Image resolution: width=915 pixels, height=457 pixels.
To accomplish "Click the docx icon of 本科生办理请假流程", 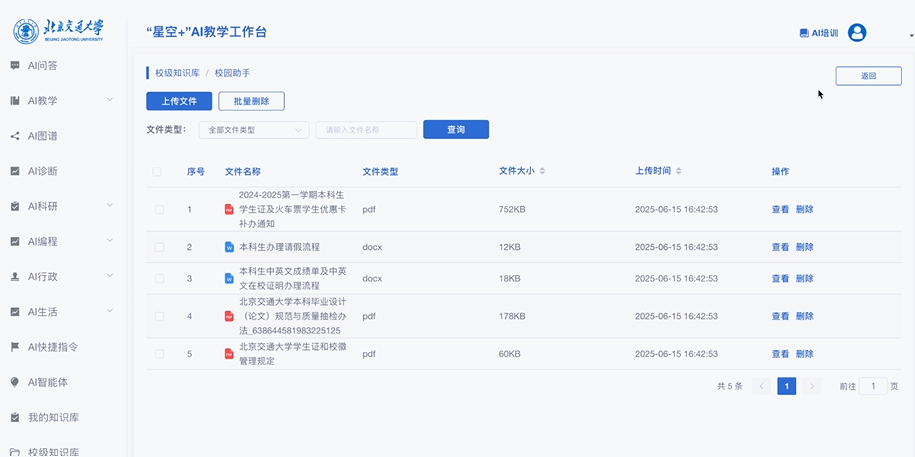I will tap(229, 247).
